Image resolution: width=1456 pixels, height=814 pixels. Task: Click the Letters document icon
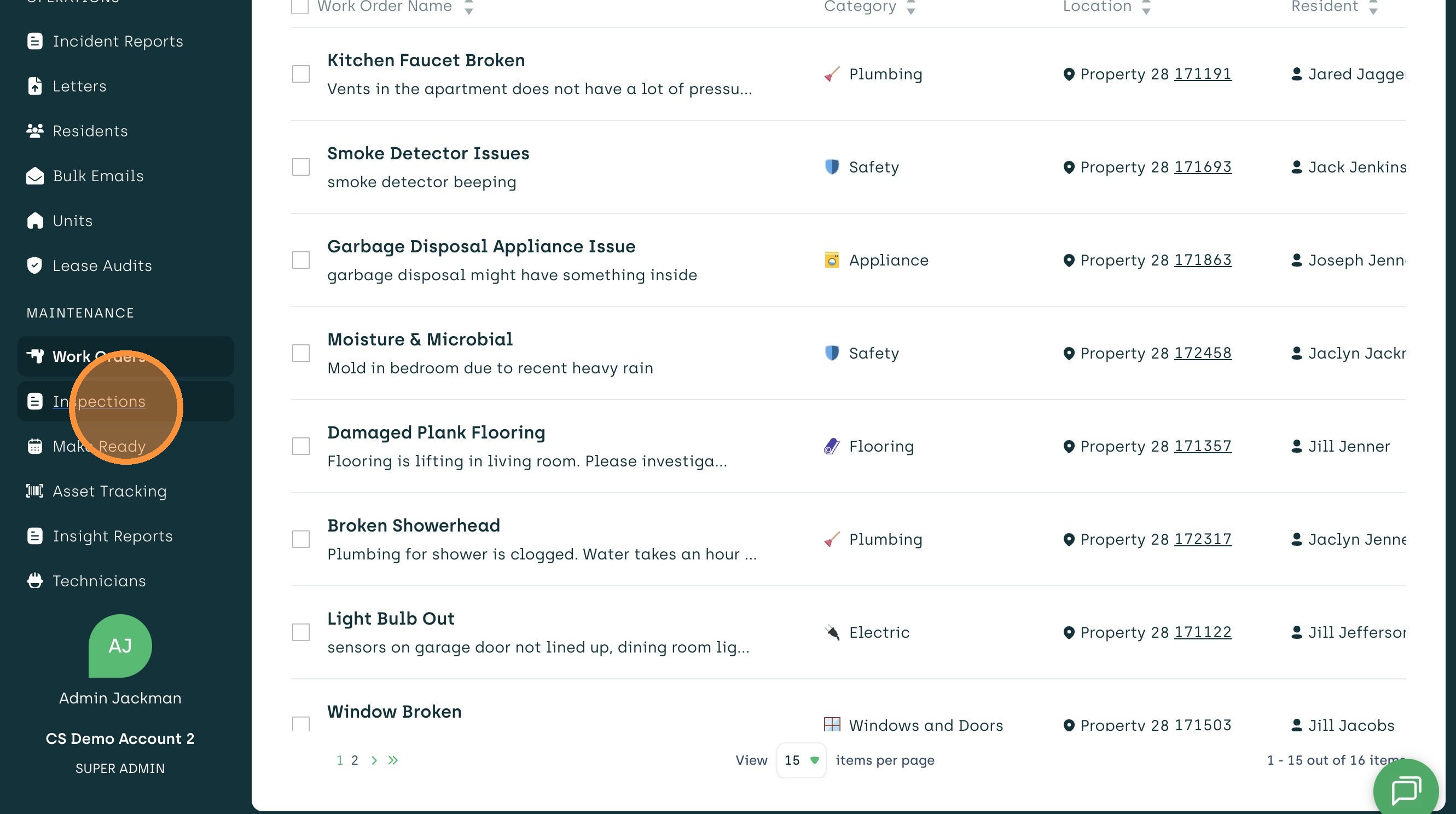pyautogui.click(x=35, y=86)
